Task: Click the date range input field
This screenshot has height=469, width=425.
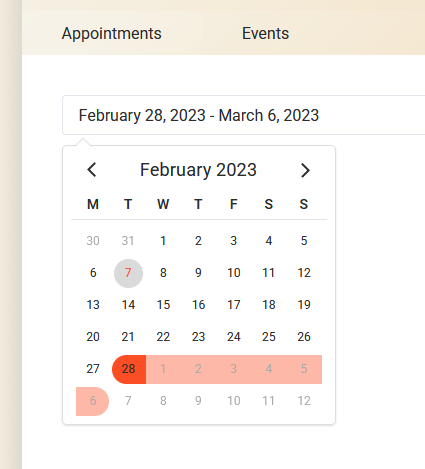Action: tap(244, 115)
